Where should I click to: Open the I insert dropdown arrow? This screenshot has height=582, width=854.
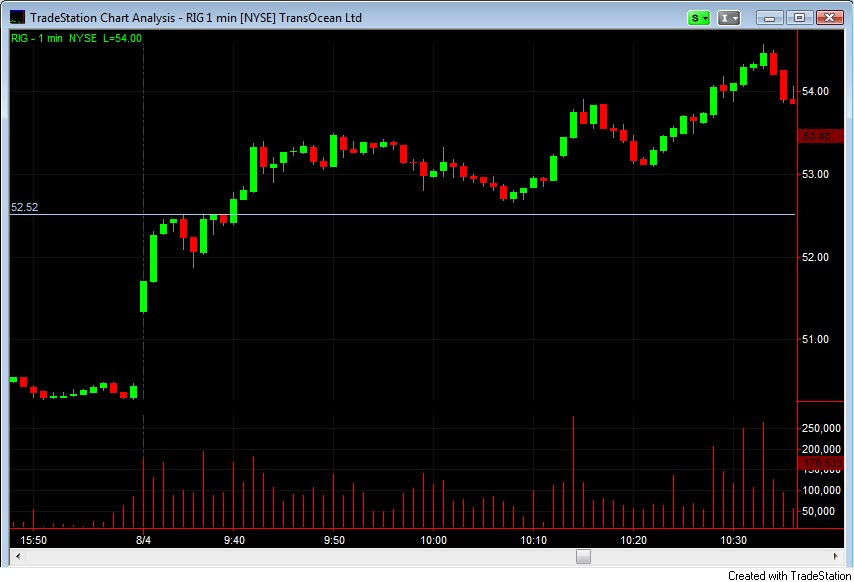pyautogui.click(x=736, y=17)
